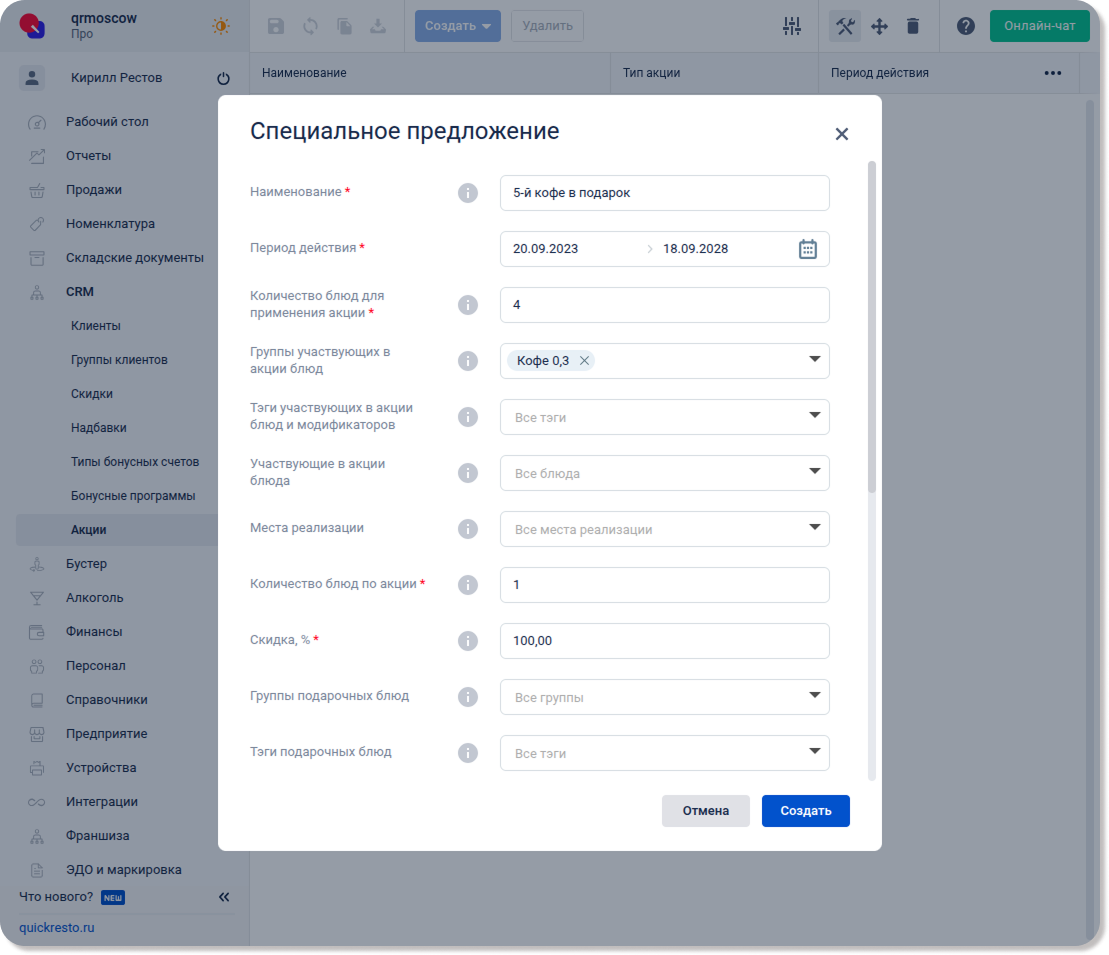1109x955 pixels.
Task: Click the Отмена button
Action: (705, 811)
